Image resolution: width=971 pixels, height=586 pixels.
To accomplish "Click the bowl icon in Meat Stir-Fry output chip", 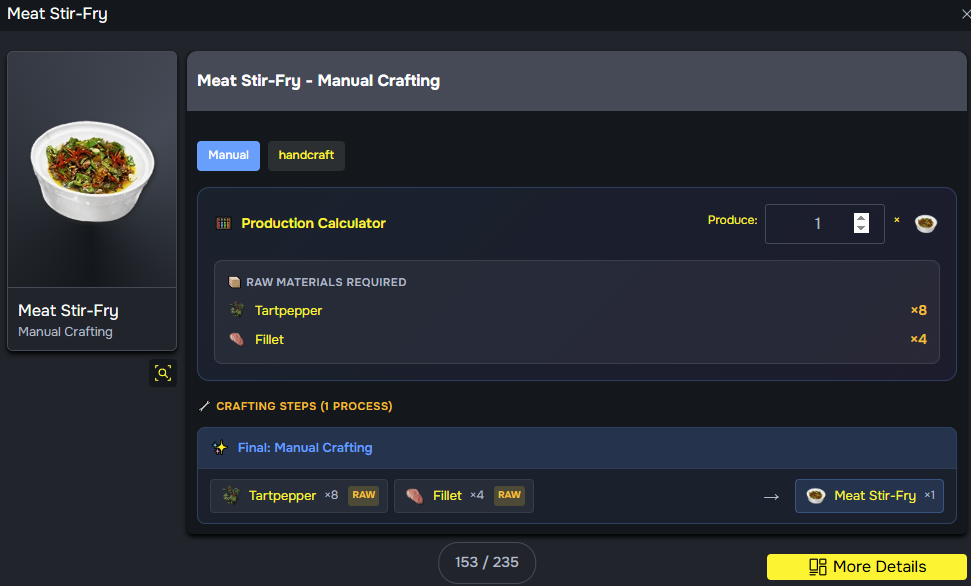I will [x=816, y=496].
